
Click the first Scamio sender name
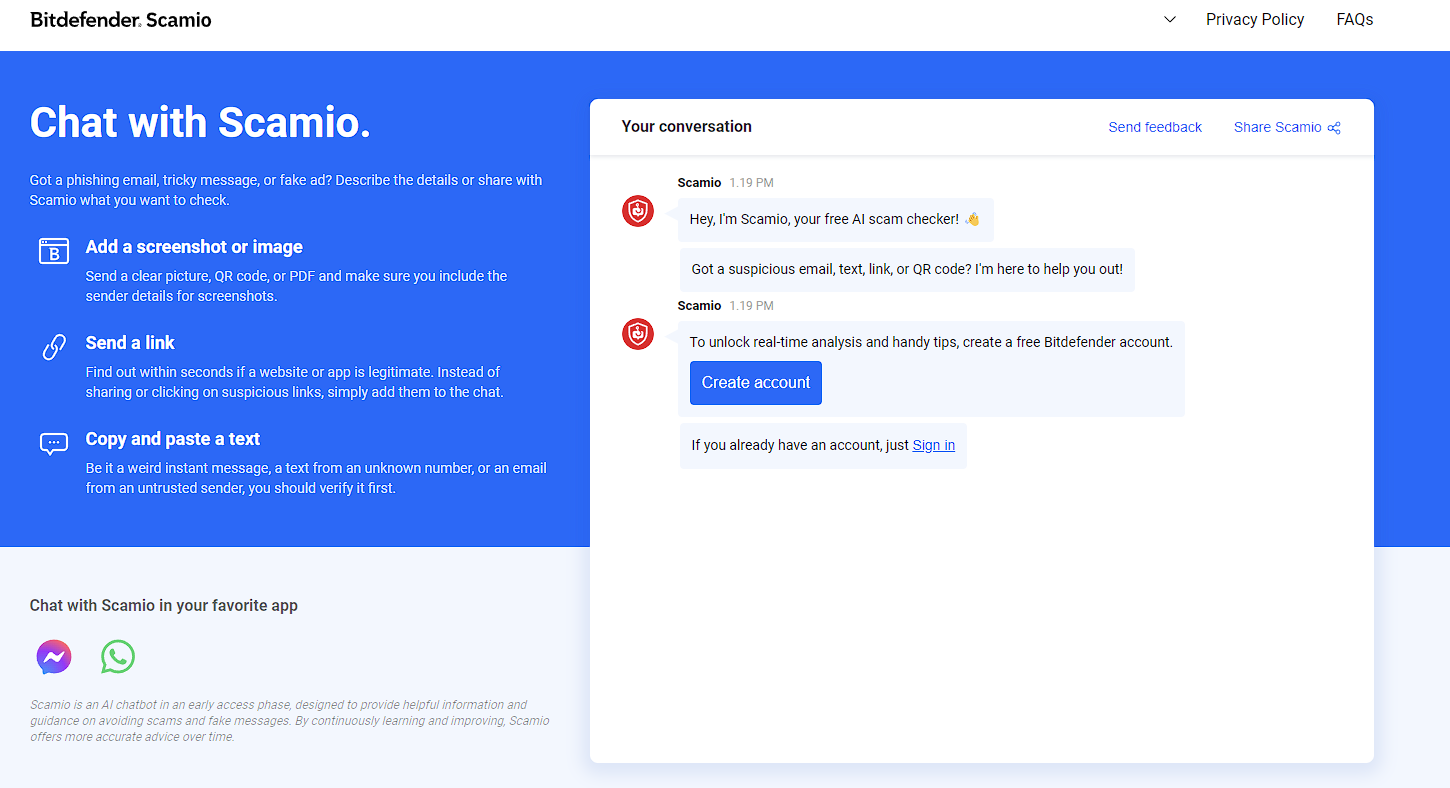pos(699,182)
